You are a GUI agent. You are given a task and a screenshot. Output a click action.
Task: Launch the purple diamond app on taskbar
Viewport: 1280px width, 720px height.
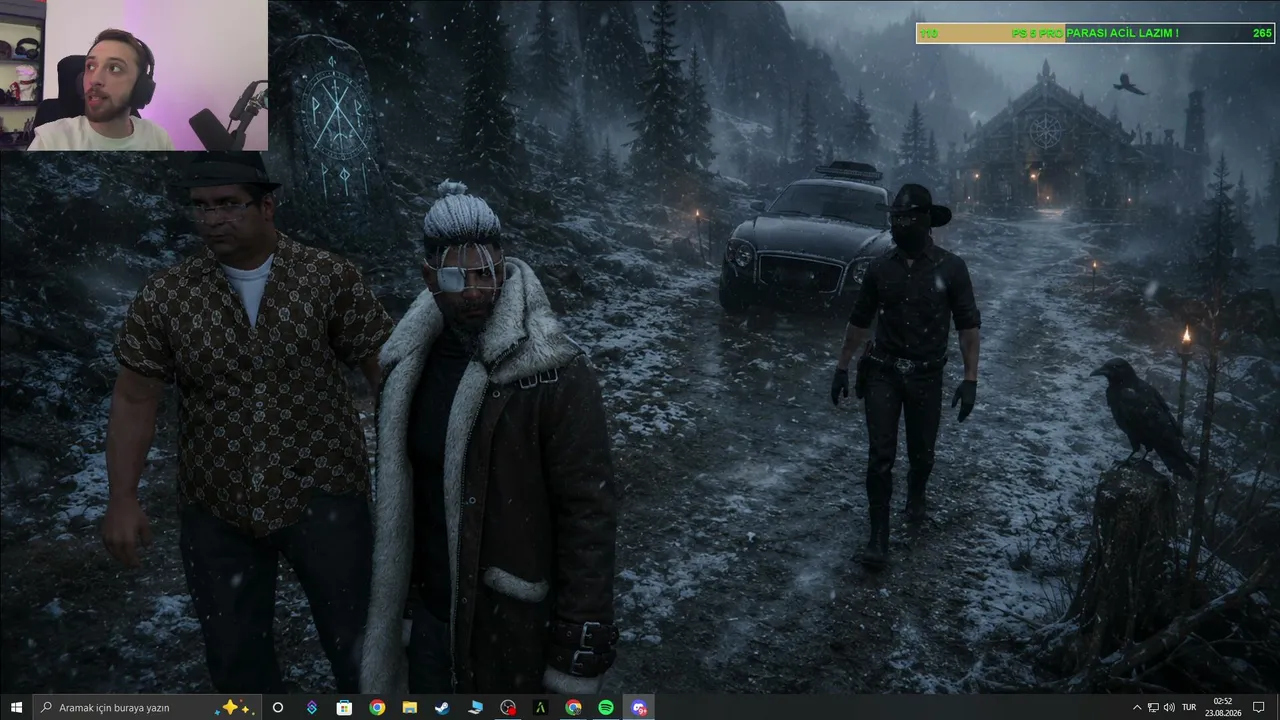coord(311,707)
